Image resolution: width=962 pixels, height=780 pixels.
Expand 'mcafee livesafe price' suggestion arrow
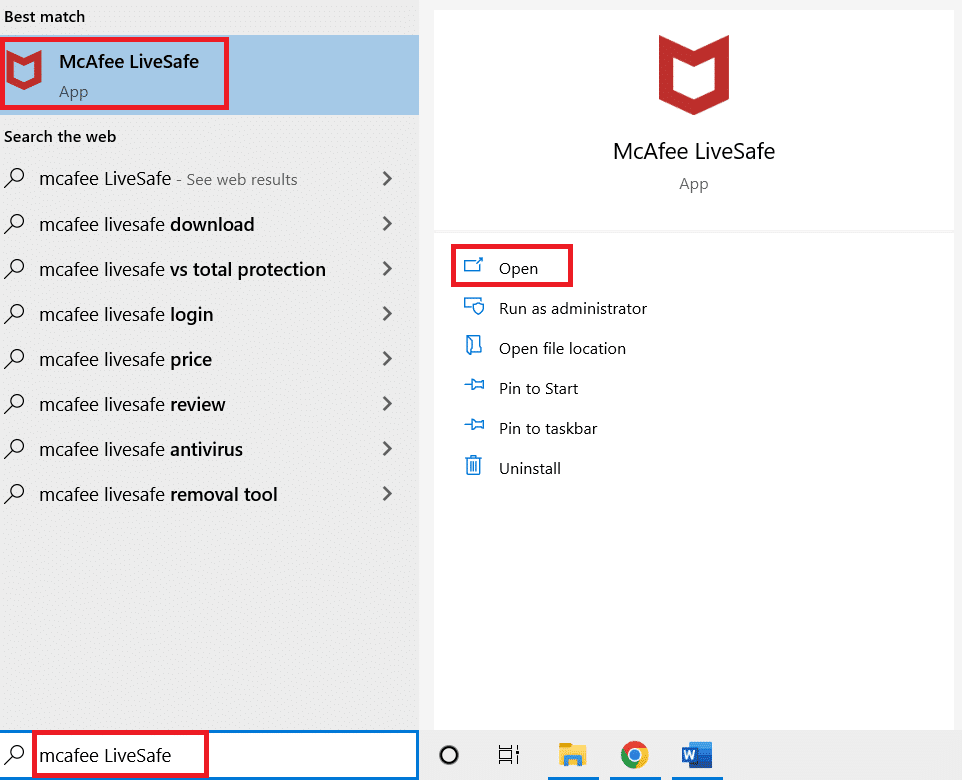pos(387,358)
